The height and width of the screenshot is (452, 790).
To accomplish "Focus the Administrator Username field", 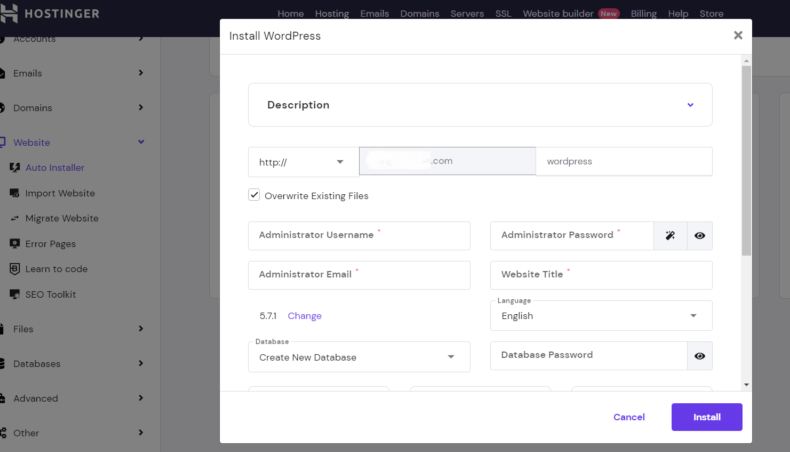I will pos(359,235).
